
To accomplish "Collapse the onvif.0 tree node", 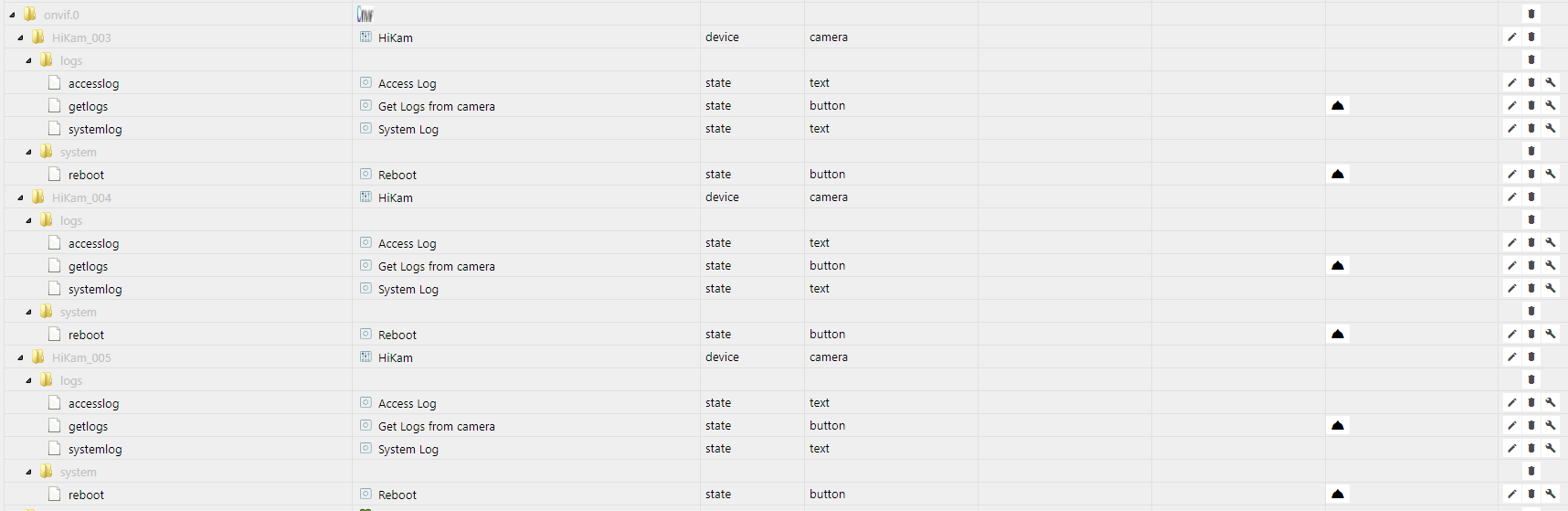I will coord(13,15).
